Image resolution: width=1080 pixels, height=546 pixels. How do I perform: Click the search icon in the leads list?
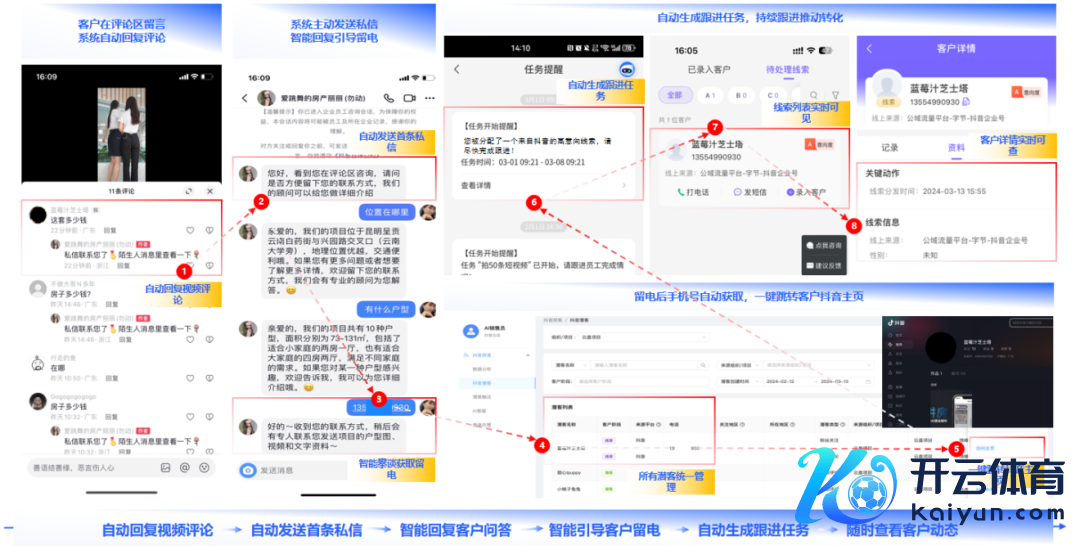point(814,95)
